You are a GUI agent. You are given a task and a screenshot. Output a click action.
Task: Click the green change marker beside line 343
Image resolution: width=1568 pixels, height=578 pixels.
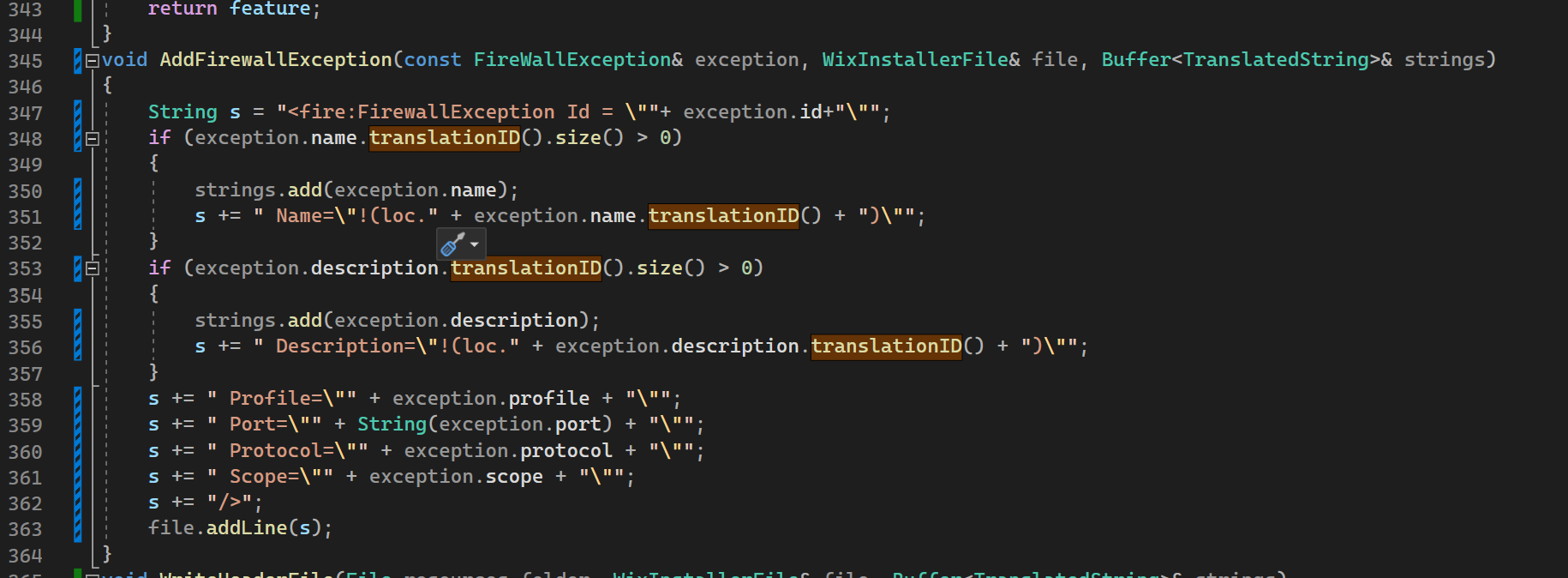(x=78, y=10)
